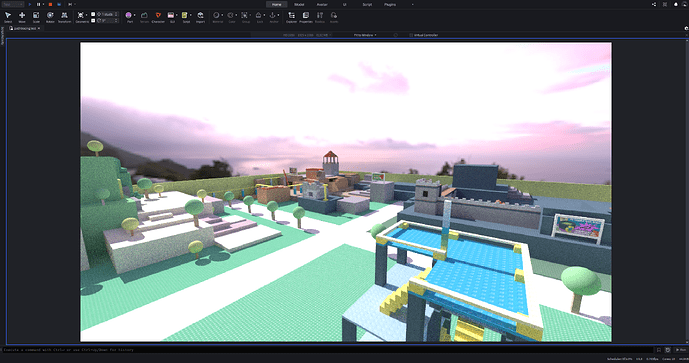This screenshot has height=363, width=689.
Task: Edit the rotation snap degrees field
Action: pos(108,21)
